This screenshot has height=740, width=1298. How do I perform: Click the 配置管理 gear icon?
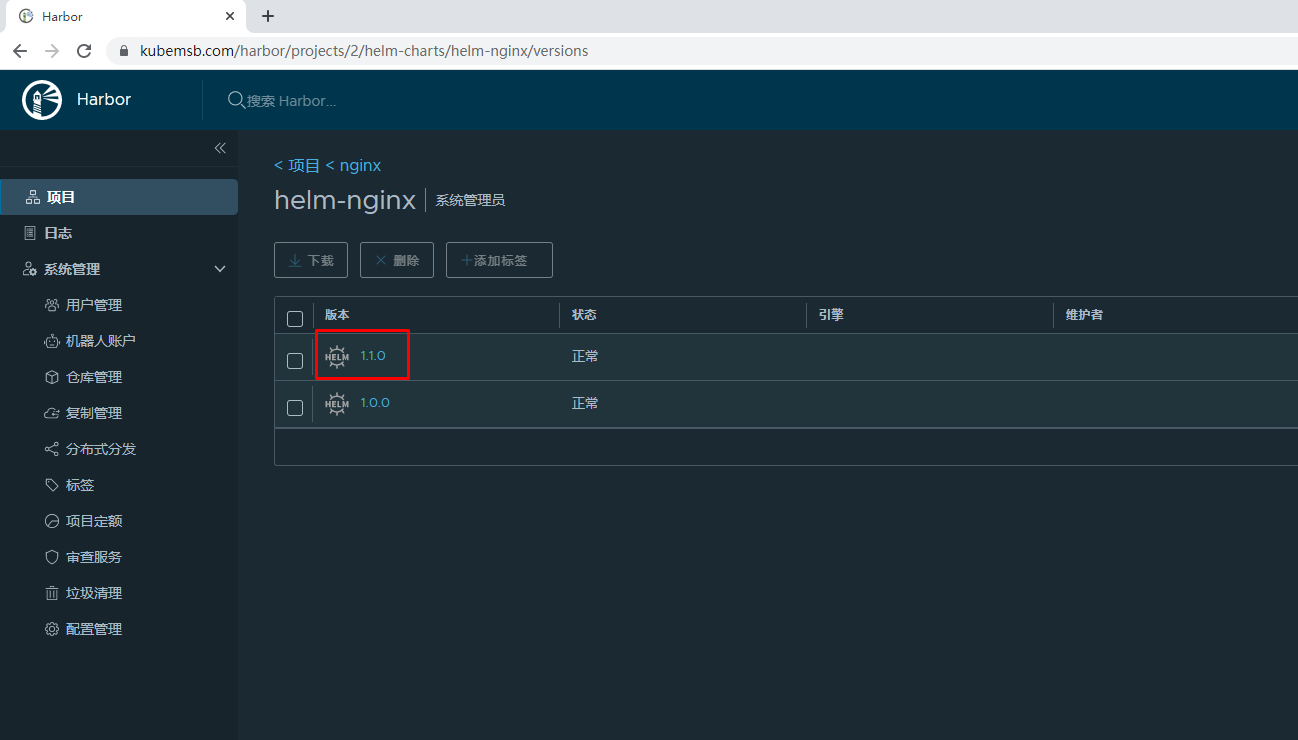tap(52, 629)
